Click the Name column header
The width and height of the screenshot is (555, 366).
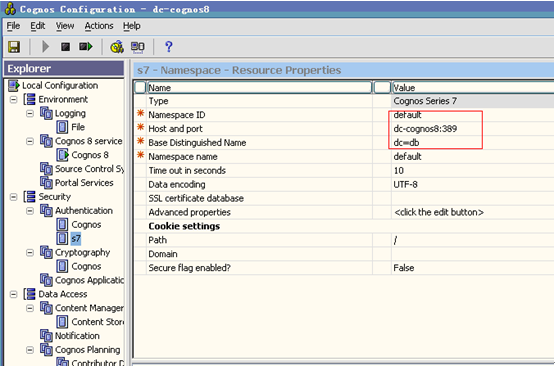point(259,87)
